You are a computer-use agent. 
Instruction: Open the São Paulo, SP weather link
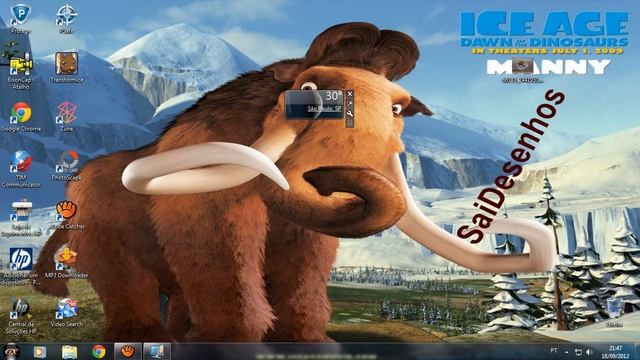[324, 109]
